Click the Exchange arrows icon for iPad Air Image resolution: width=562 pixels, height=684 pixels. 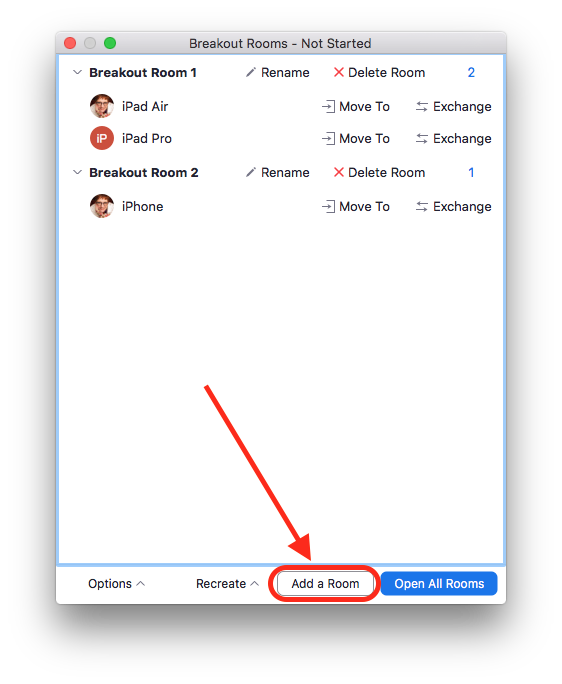pyautogui.click(x=422, y=106)
